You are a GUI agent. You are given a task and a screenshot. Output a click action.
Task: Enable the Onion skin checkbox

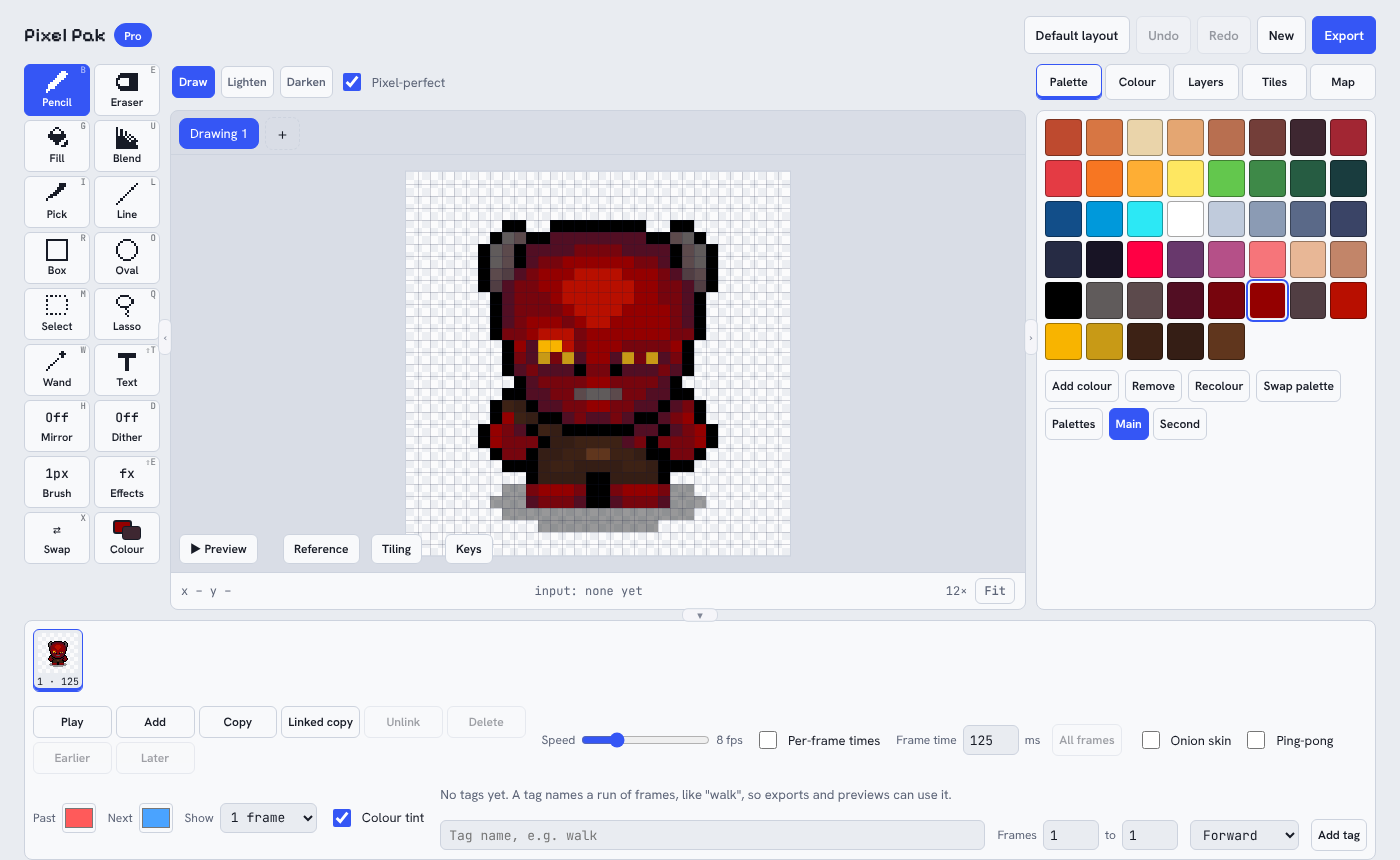(1151, 740)
